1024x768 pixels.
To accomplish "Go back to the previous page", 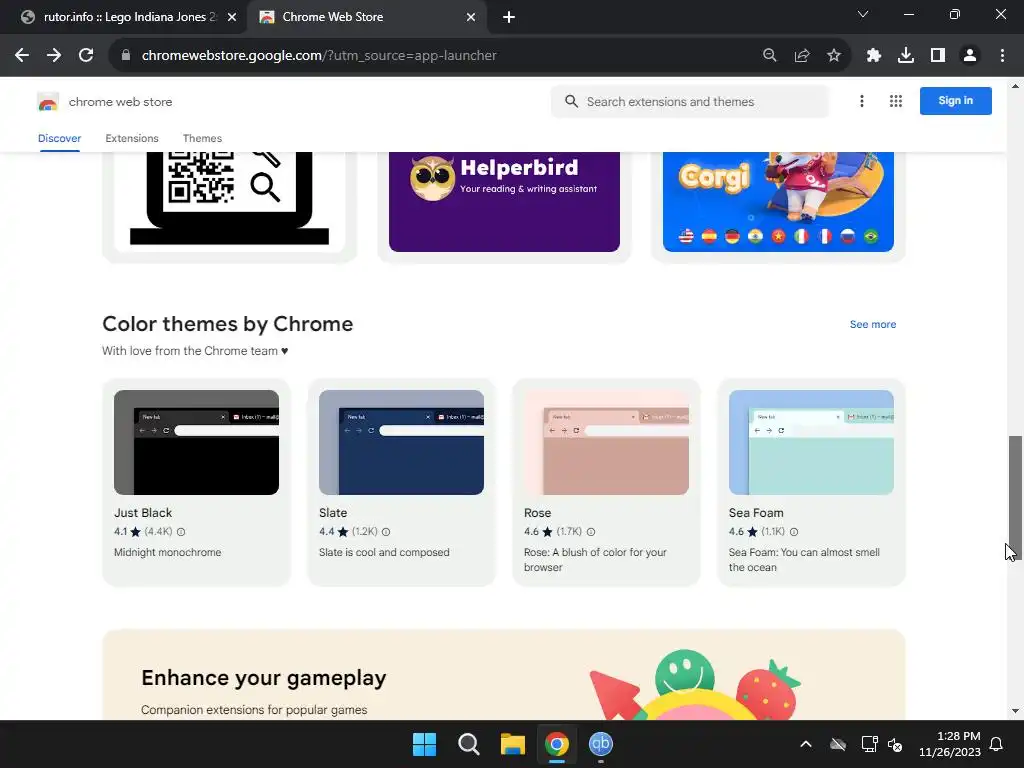I will [22, 56].
